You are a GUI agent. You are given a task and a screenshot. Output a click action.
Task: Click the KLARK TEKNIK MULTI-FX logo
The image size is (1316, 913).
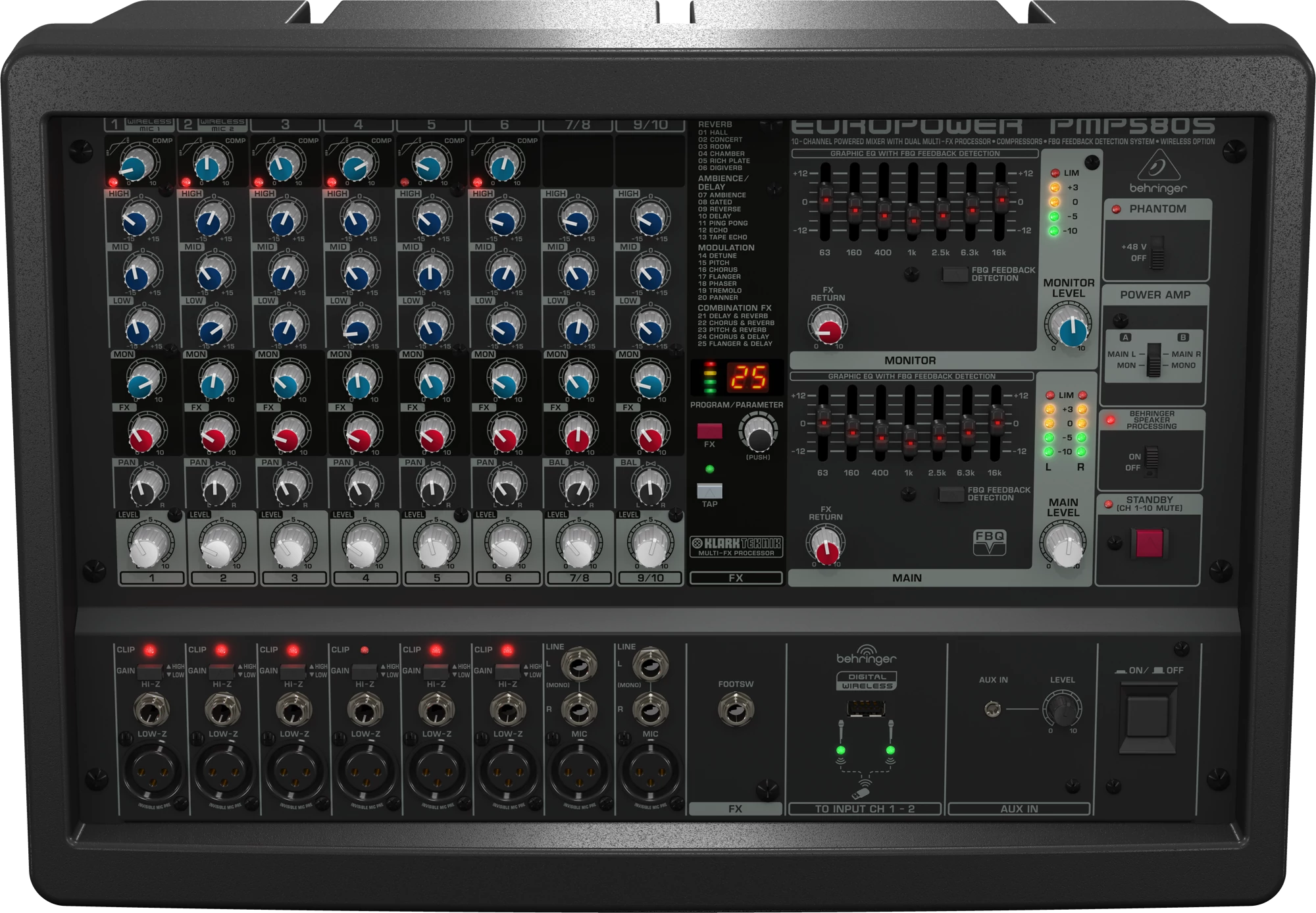[736, 546]
